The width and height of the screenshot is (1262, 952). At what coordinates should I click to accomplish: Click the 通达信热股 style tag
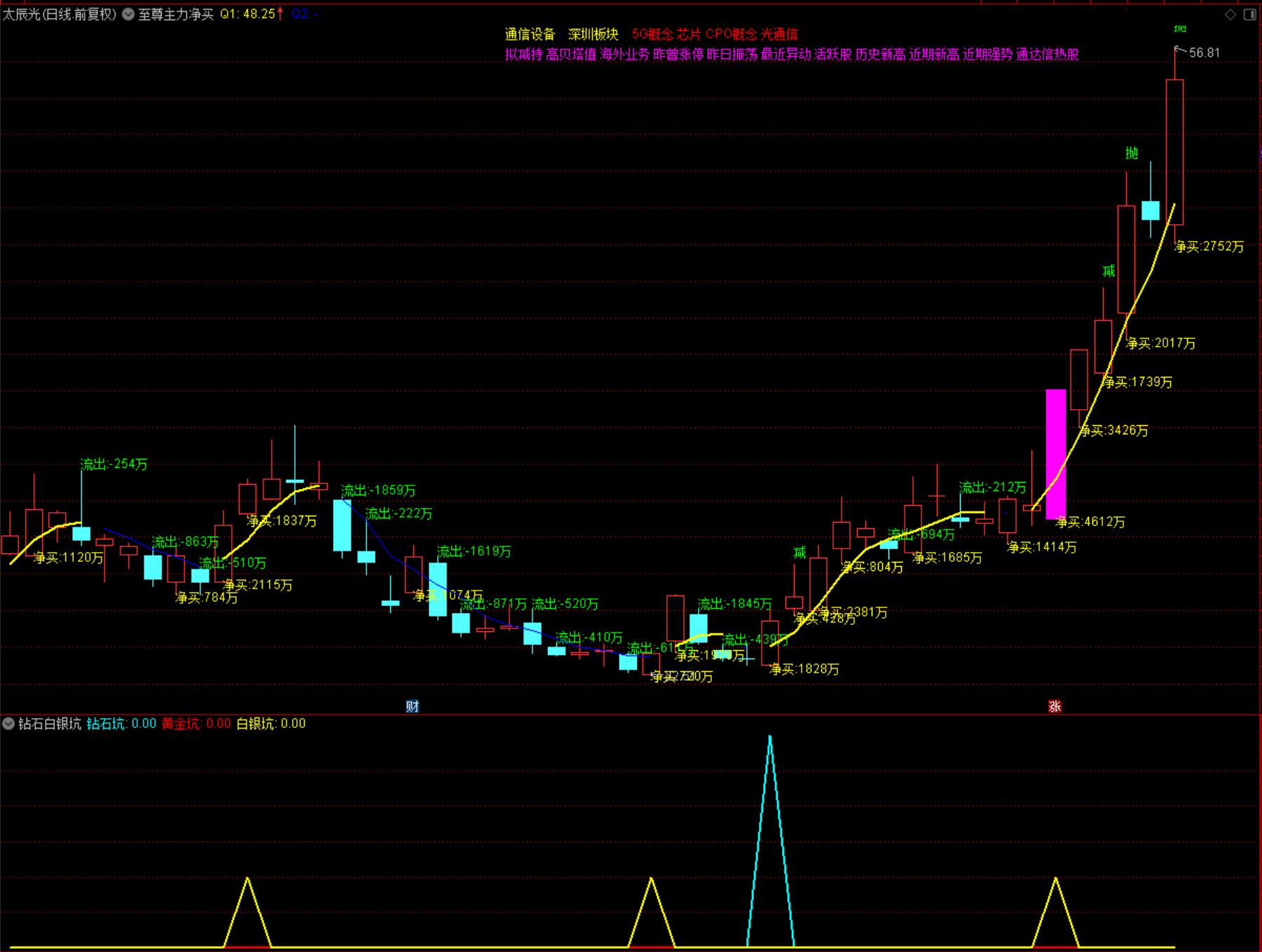tap(1048, 55)
